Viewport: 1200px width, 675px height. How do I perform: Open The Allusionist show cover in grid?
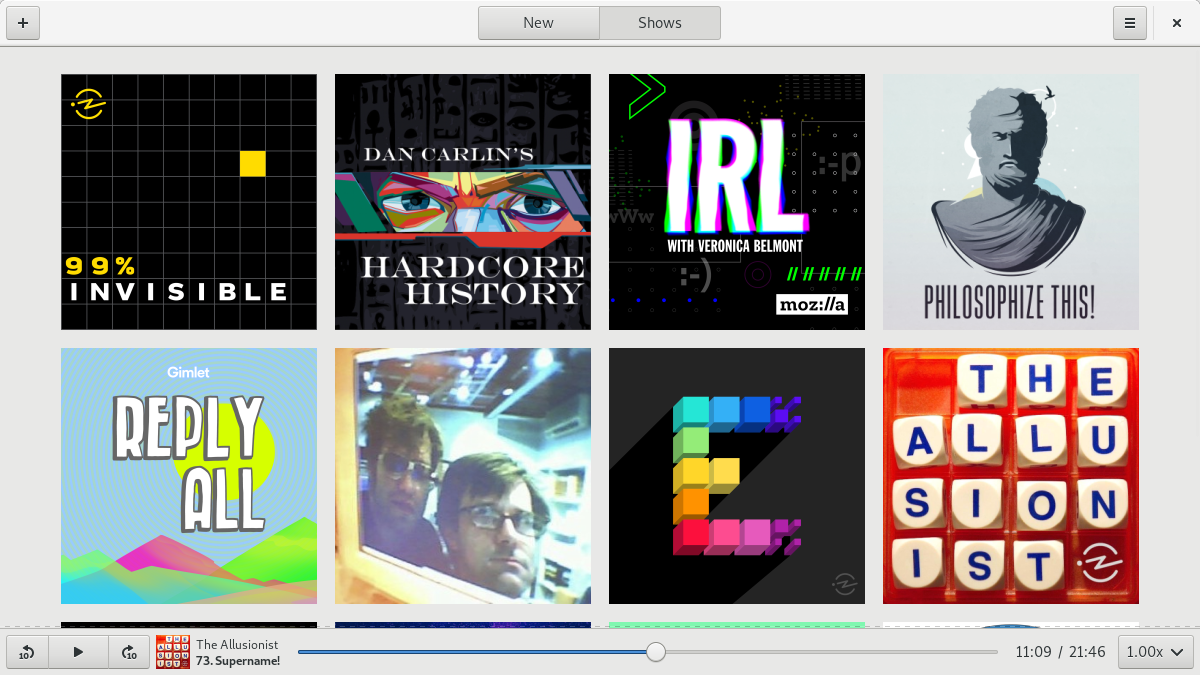pos(1011,476)
